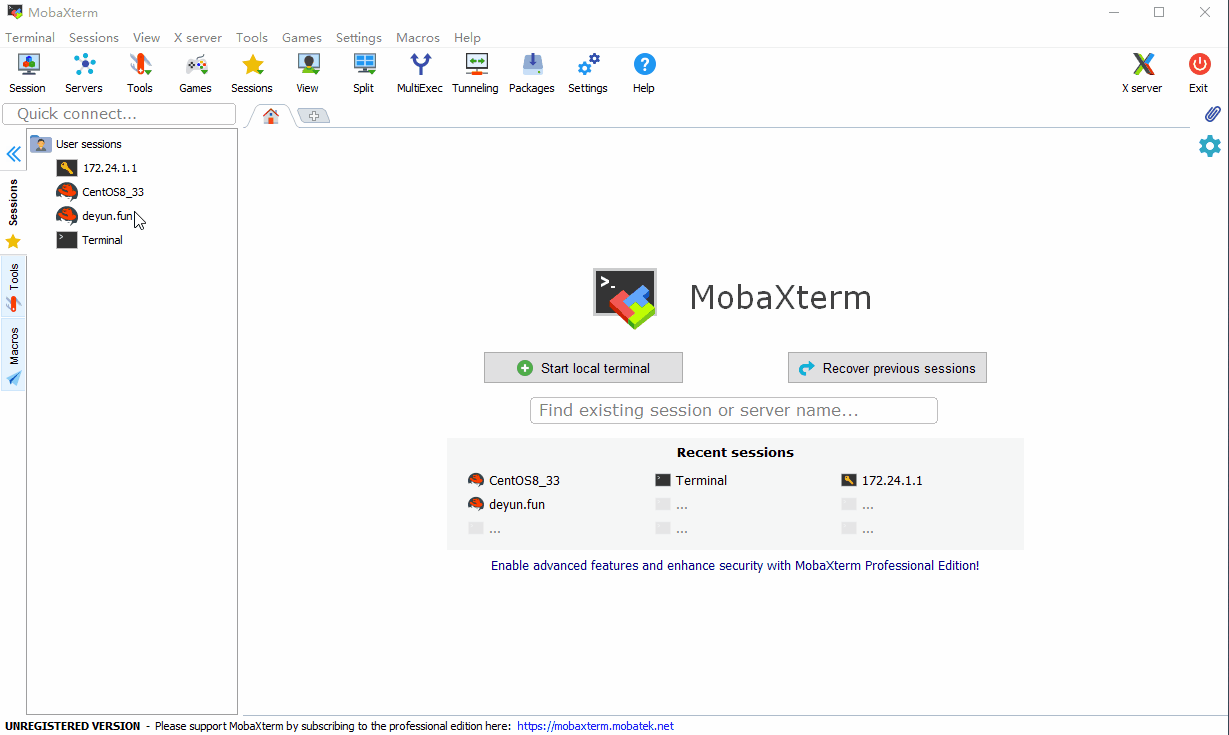This screenshot has width=1229, height=735.
Task: Open the Macros menu
Action: 418,38
